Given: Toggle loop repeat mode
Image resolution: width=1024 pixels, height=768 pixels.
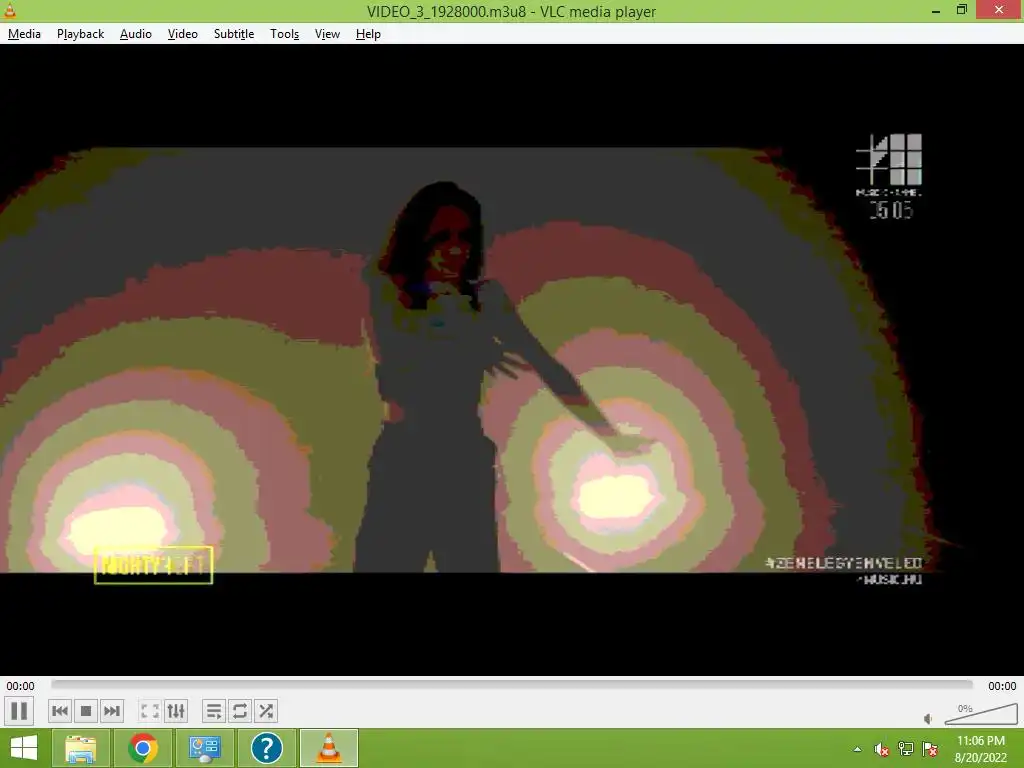Looking at the screenshot, I should (240, 711).
